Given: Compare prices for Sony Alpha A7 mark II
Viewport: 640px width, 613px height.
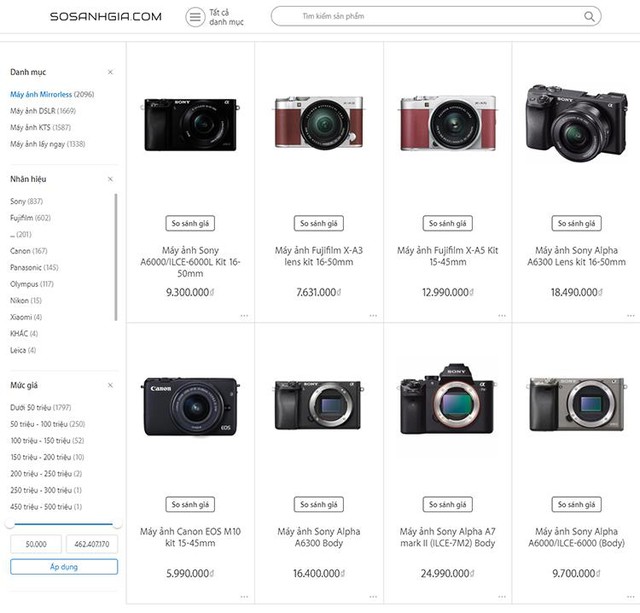Looking at the screenshot, I should point(448,504).
